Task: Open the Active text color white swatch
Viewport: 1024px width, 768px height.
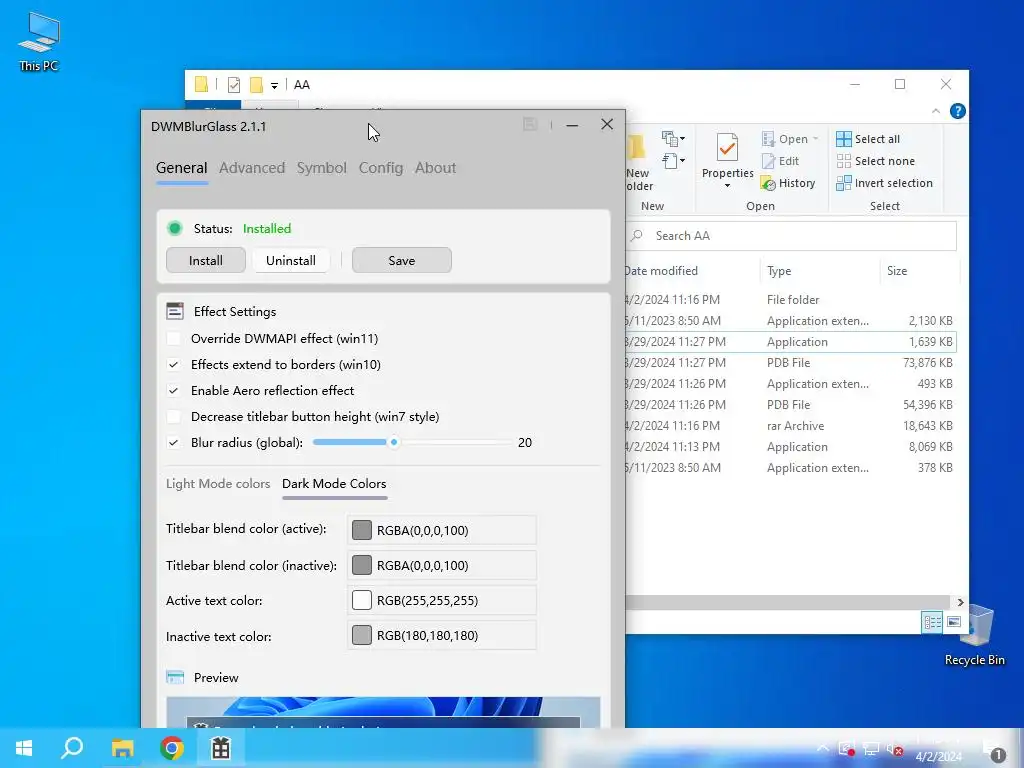Action: pos(362,600)
